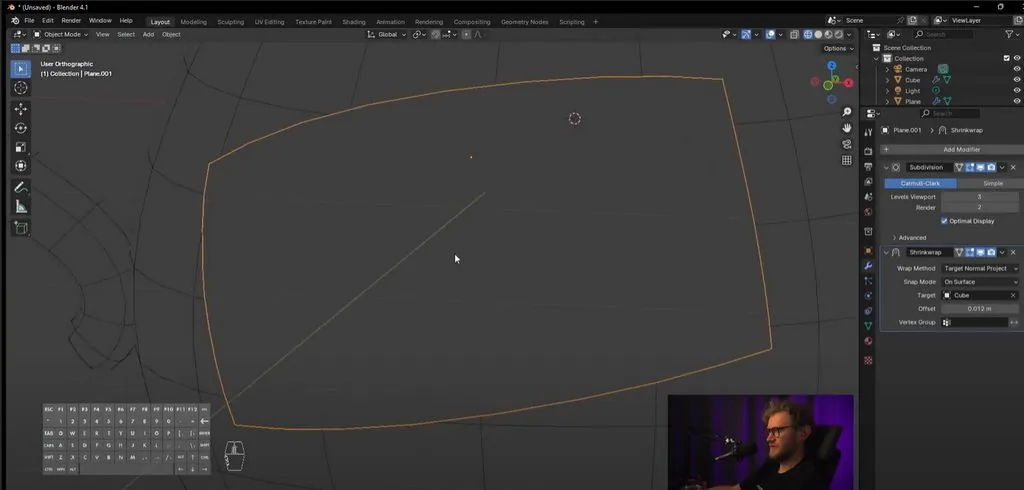Viewport: 1024px width, 490px height.
Task: Open the Render menu
Action: point(71,21)
